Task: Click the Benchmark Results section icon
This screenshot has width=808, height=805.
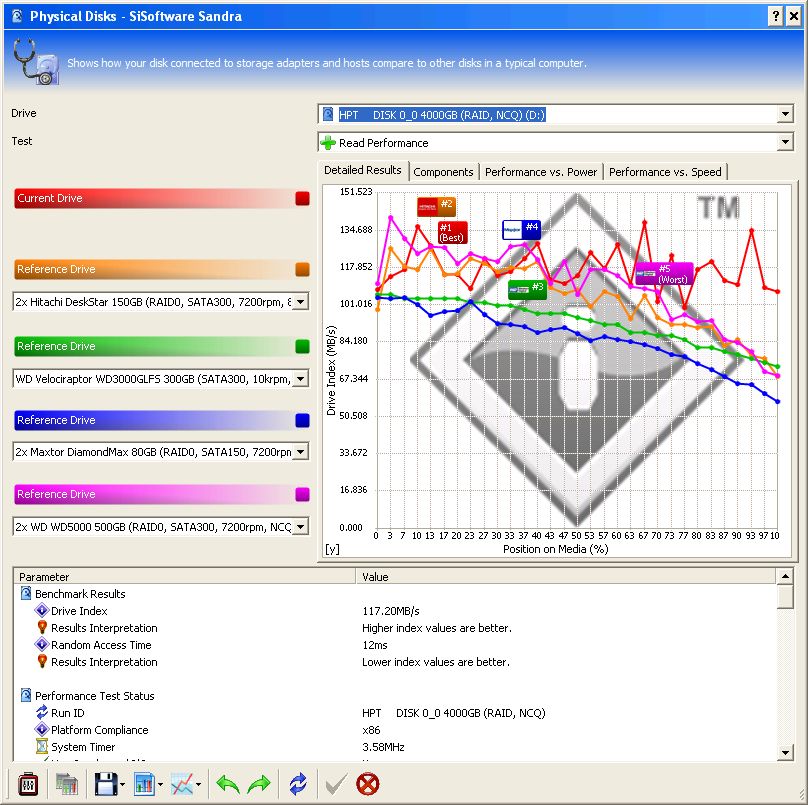Action: coord(26,593)
